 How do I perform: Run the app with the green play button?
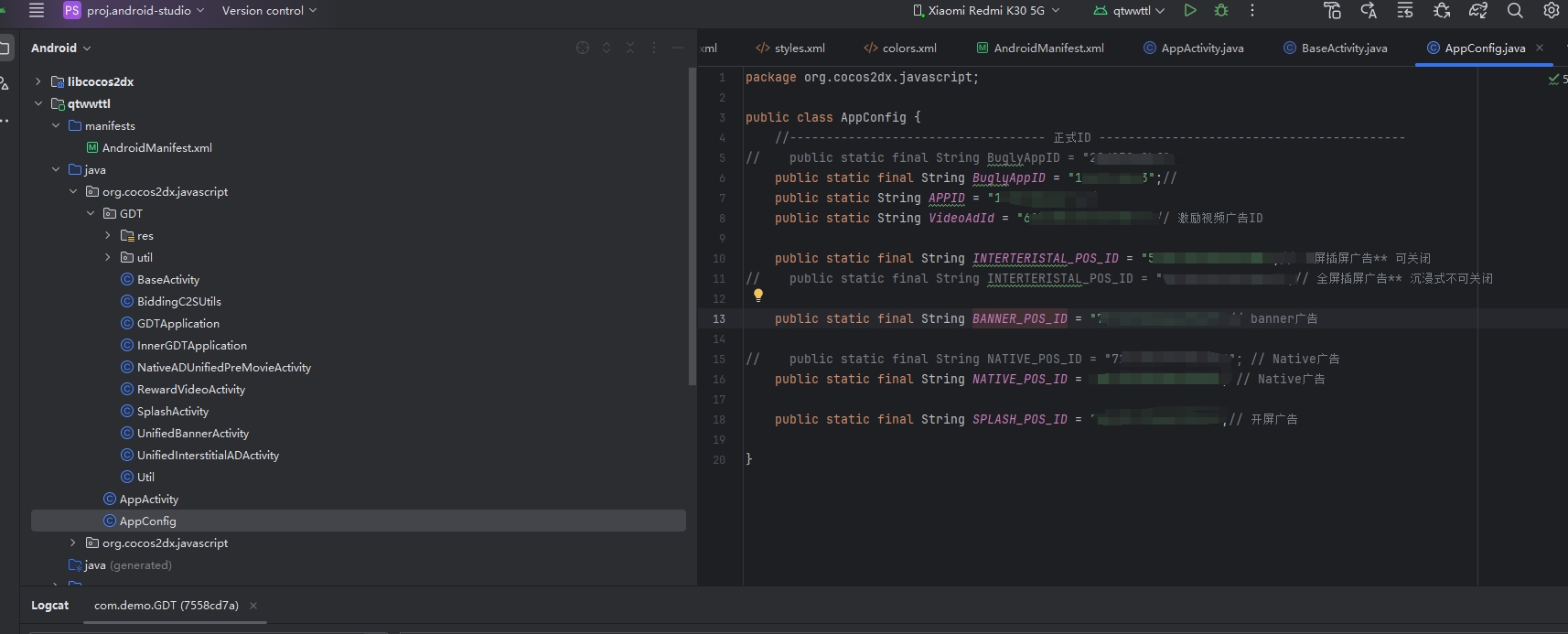[1189, 11]
